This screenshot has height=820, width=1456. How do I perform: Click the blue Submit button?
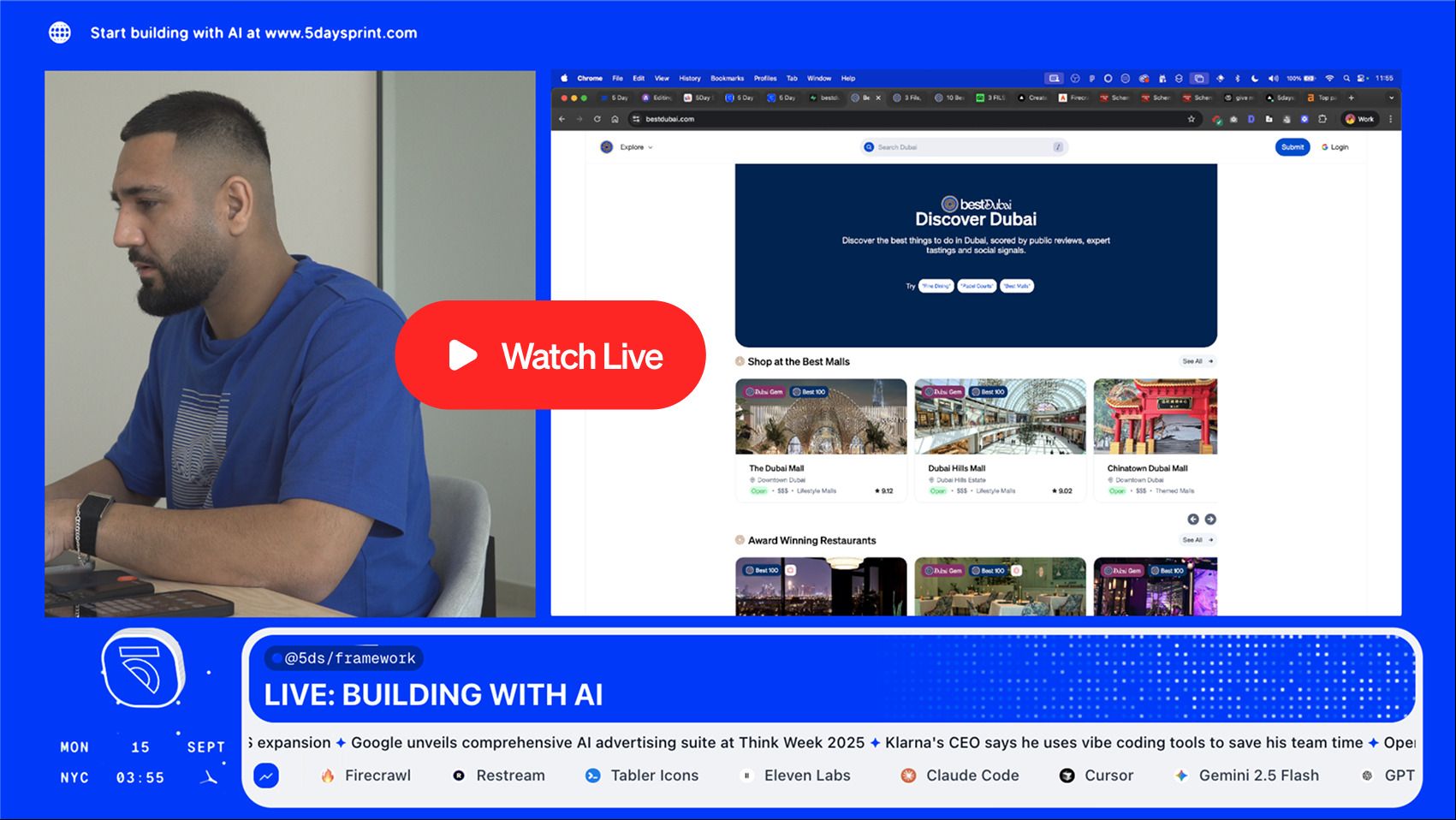click(1293, 147)
